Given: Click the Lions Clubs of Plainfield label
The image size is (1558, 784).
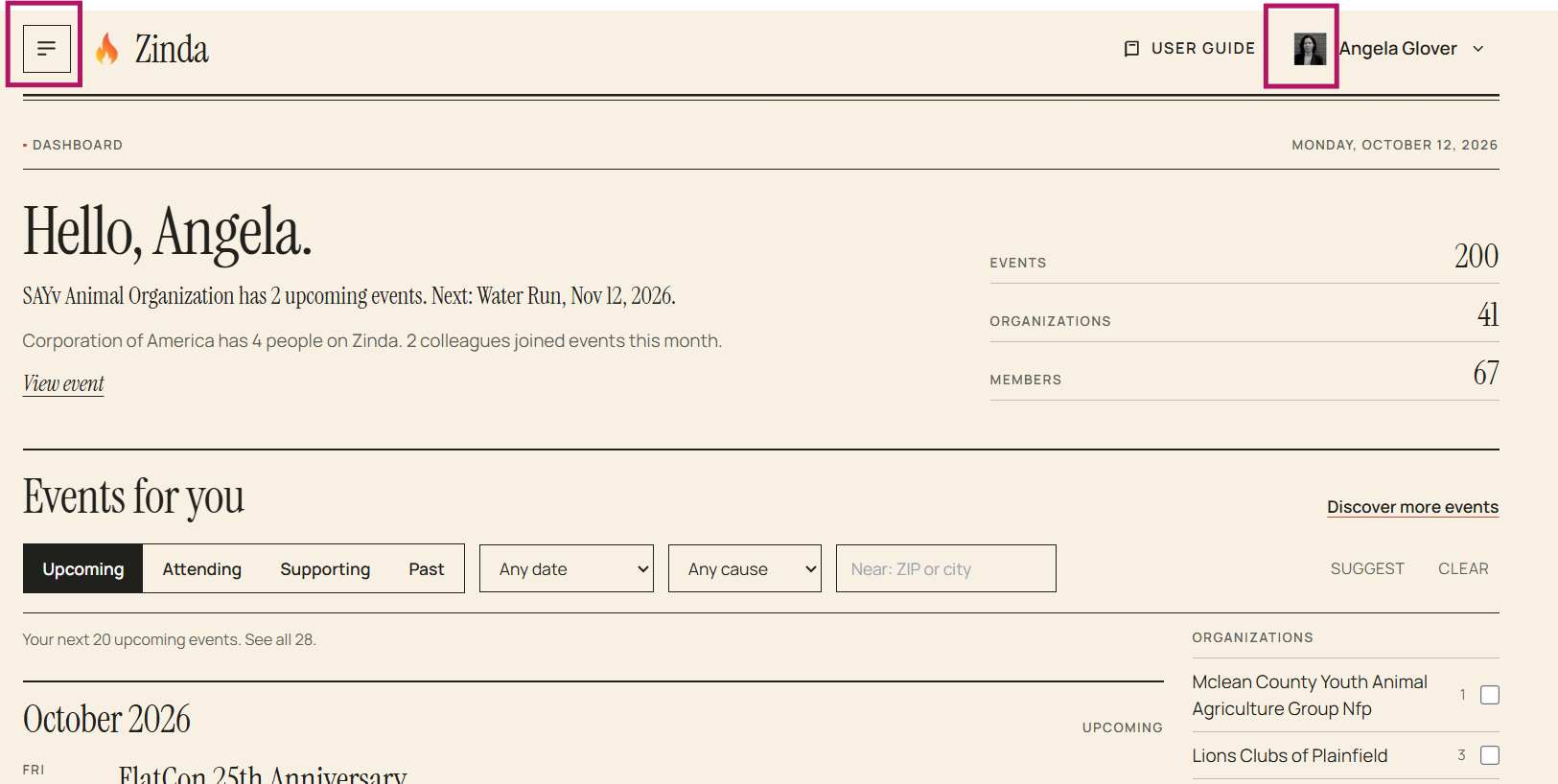Looking at the screenshot, I should pos(1290,755).
